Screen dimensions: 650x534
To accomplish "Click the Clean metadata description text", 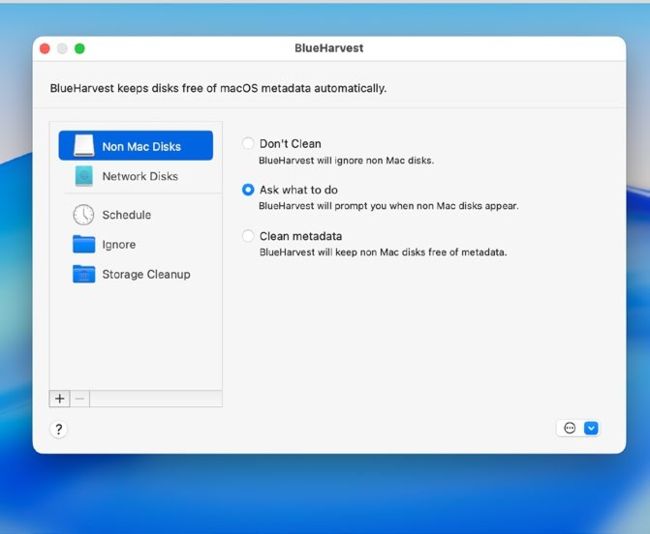I will (383, 252).
